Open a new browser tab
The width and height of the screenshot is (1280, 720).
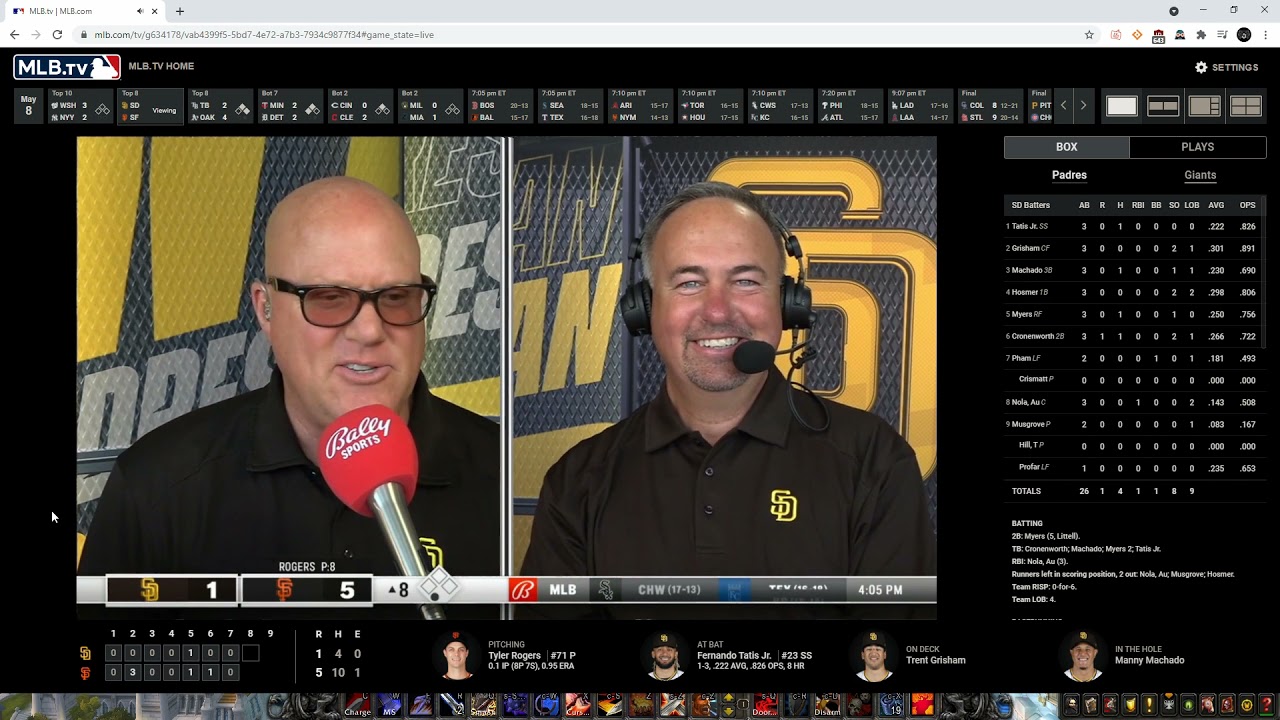pyautogui.click(x=180, y=11)
